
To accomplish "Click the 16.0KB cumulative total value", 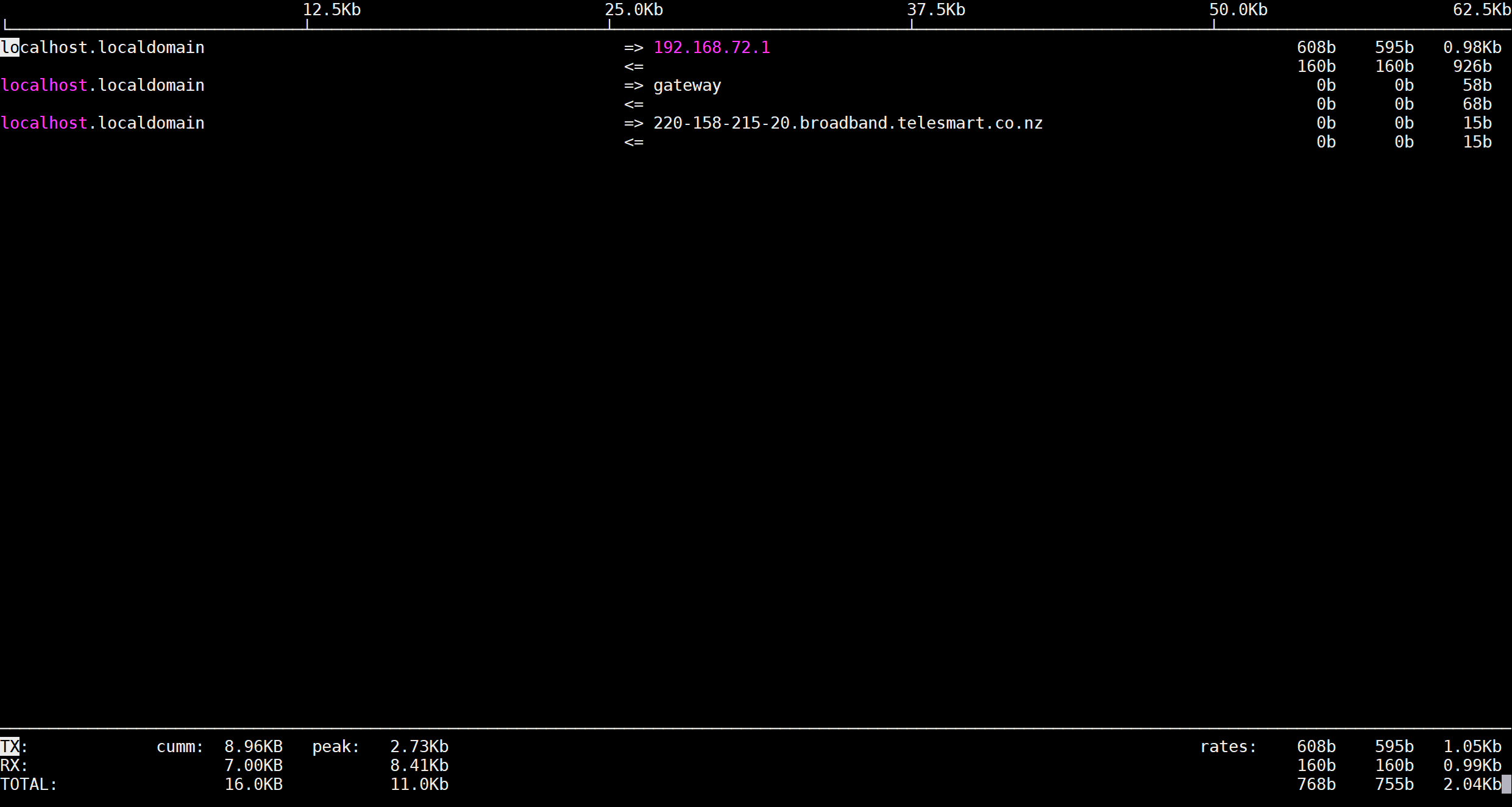I will [x=254, y=784].
